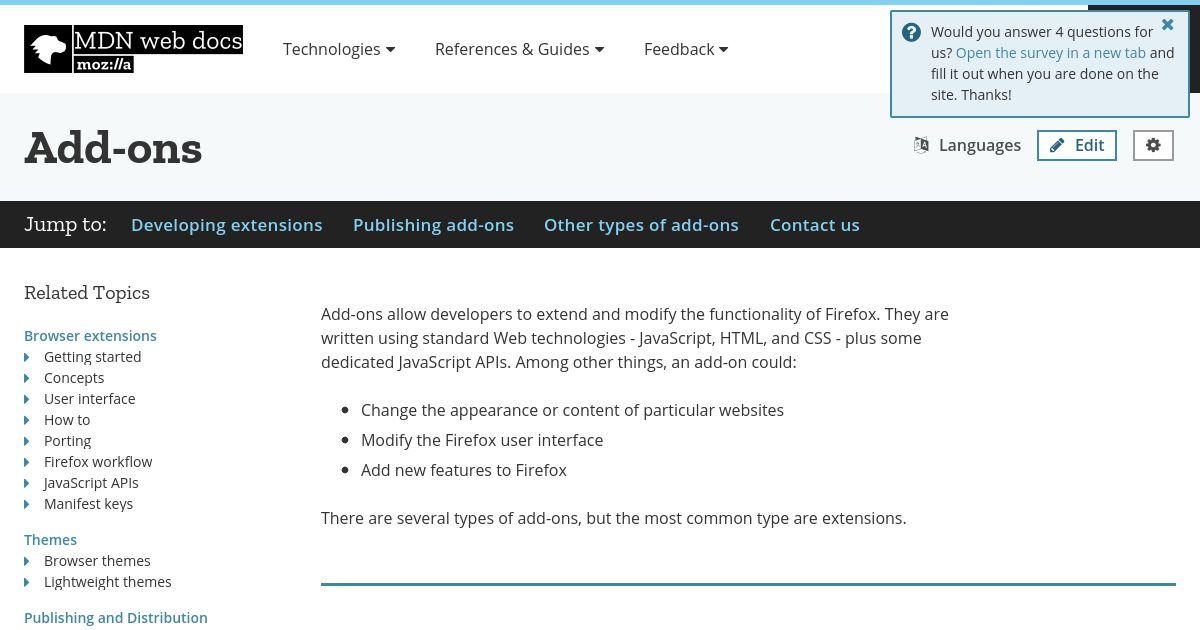
Task: Click the pencil Edit button
Action: (x=1077, y=145)
